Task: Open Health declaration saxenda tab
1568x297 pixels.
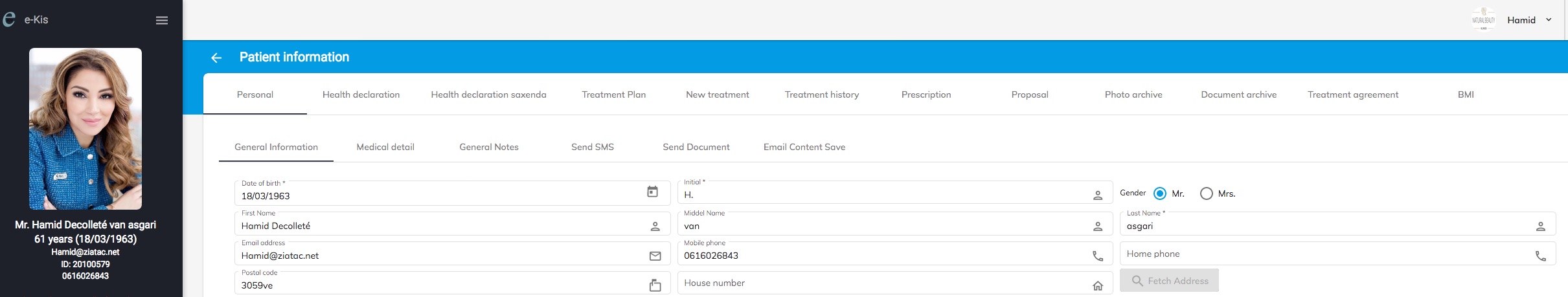Action: coord(488,94)
